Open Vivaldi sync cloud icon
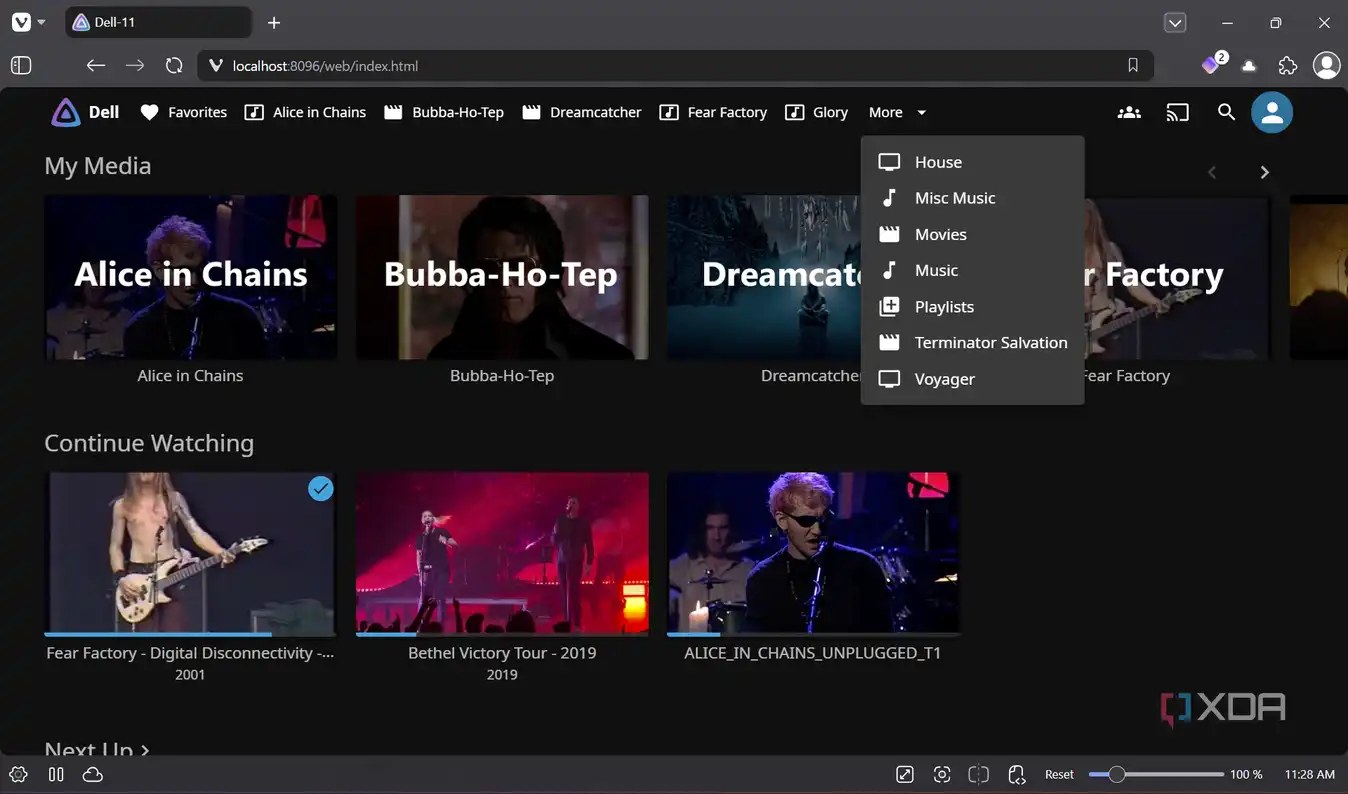1348x794 pixels. tap(93, 774)
